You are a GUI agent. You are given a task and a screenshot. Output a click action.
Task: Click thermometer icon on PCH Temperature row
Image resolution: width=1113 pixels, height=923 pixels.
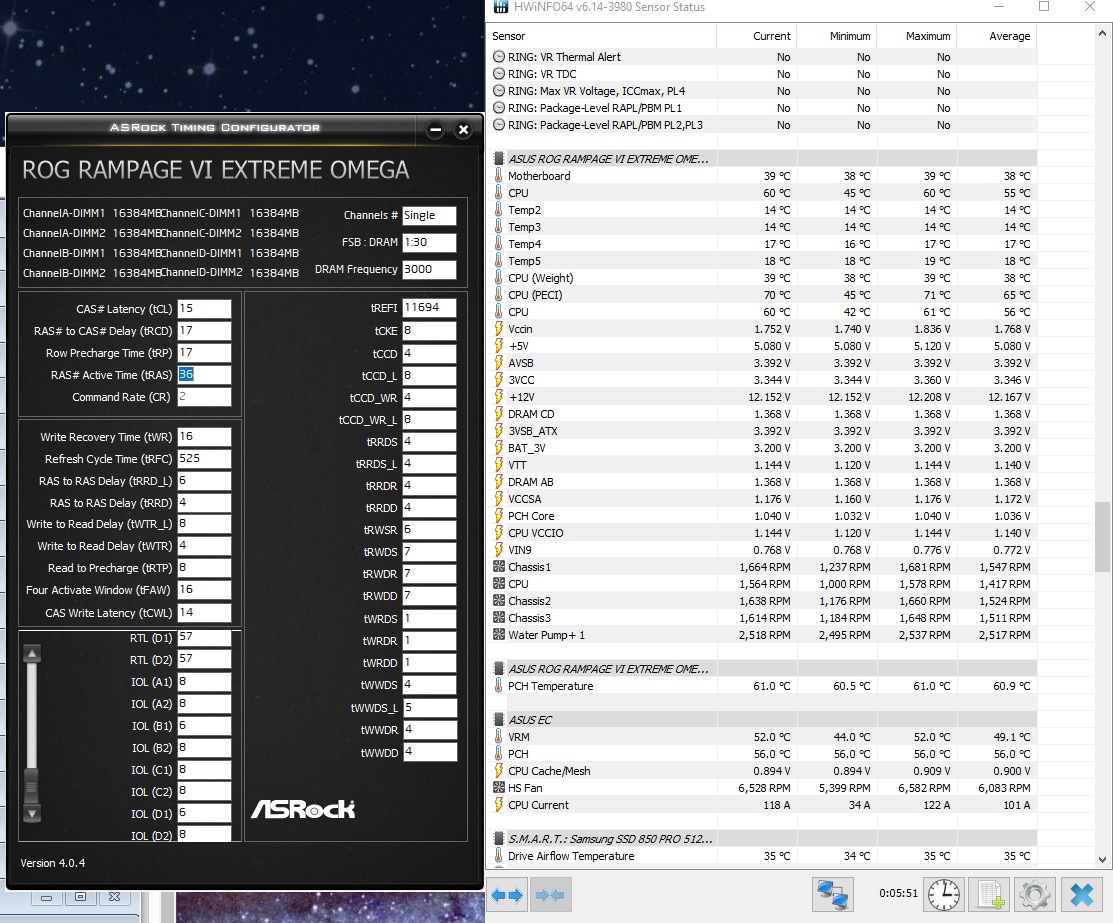pyautogui.click(x=498, y=686)
